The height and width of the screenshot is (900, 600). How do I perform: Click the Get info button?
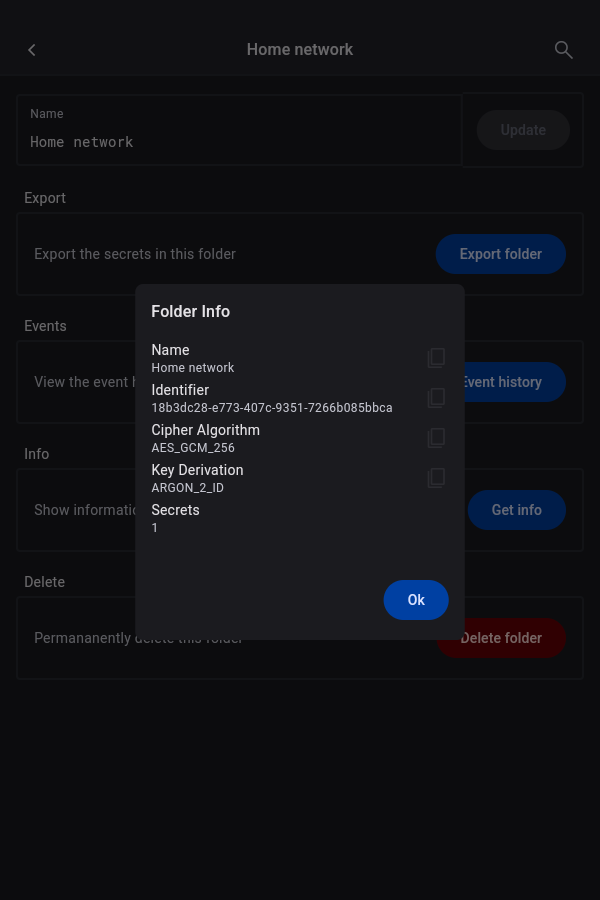(x=516, y=510)
